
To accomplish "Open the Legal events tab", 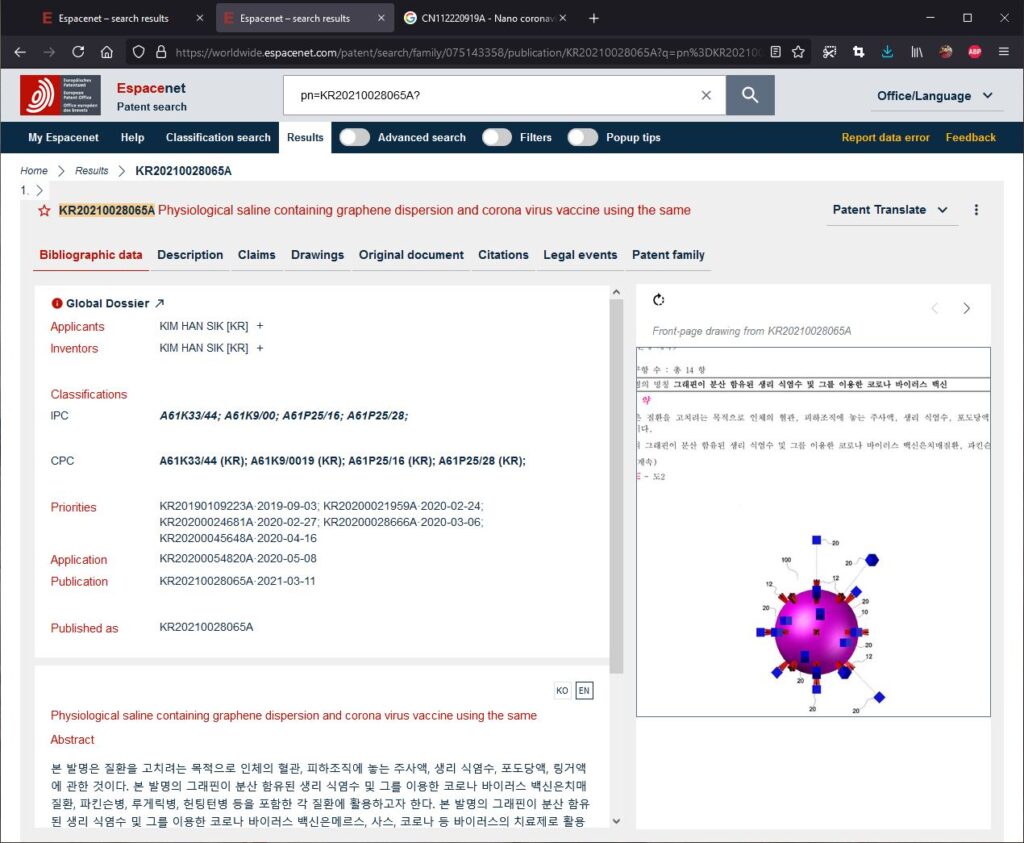I will (x=580, y=255).
